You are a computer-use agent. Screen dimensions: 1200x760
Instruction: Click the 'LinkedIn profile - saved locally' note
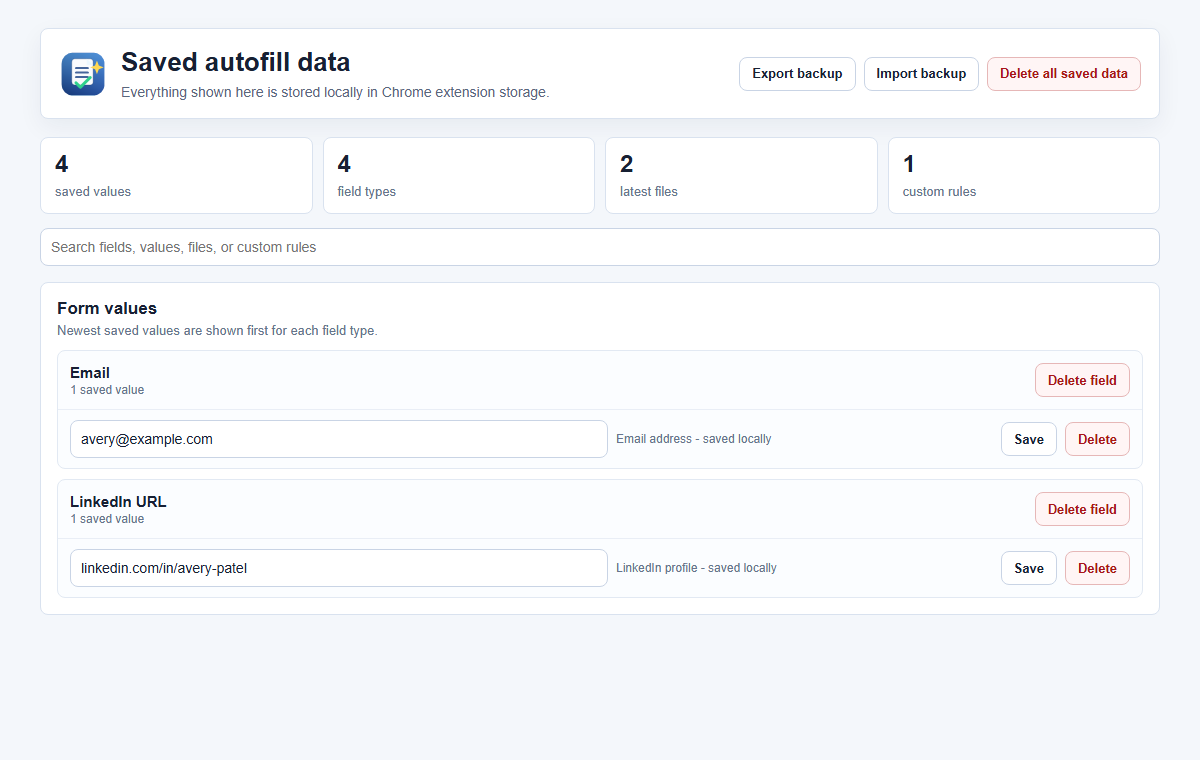coord(696,568)
